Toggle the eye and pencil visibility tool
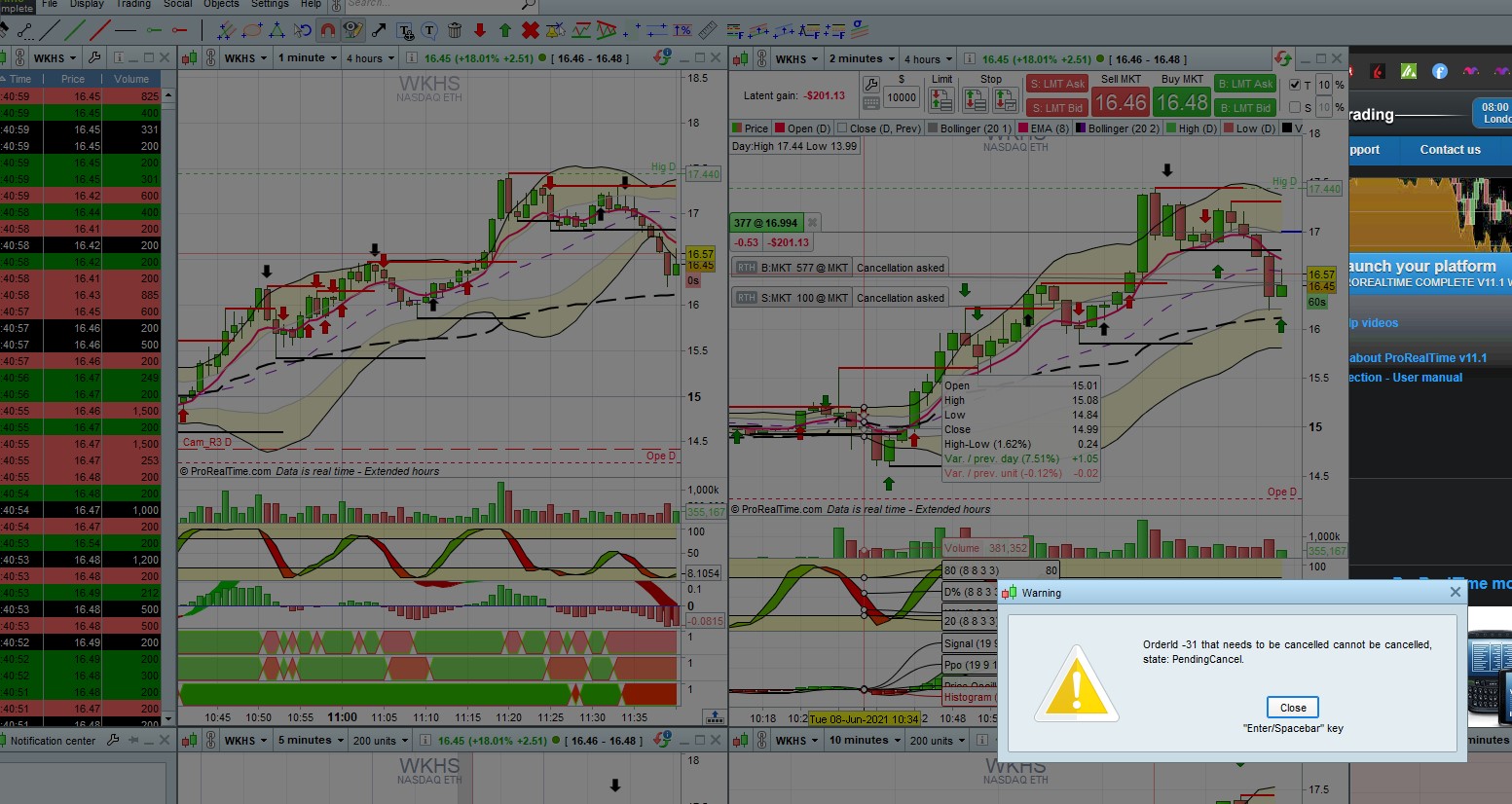 pyautogui.click(x=353, y=30)
